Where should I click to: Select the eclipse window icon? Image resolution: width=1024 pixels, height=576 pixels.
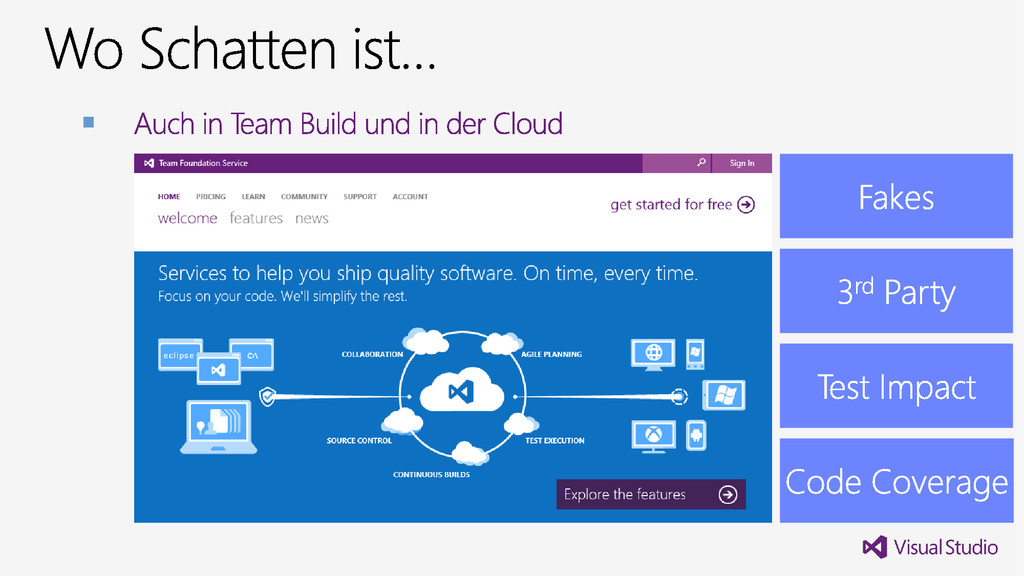(x=180, y=355)
